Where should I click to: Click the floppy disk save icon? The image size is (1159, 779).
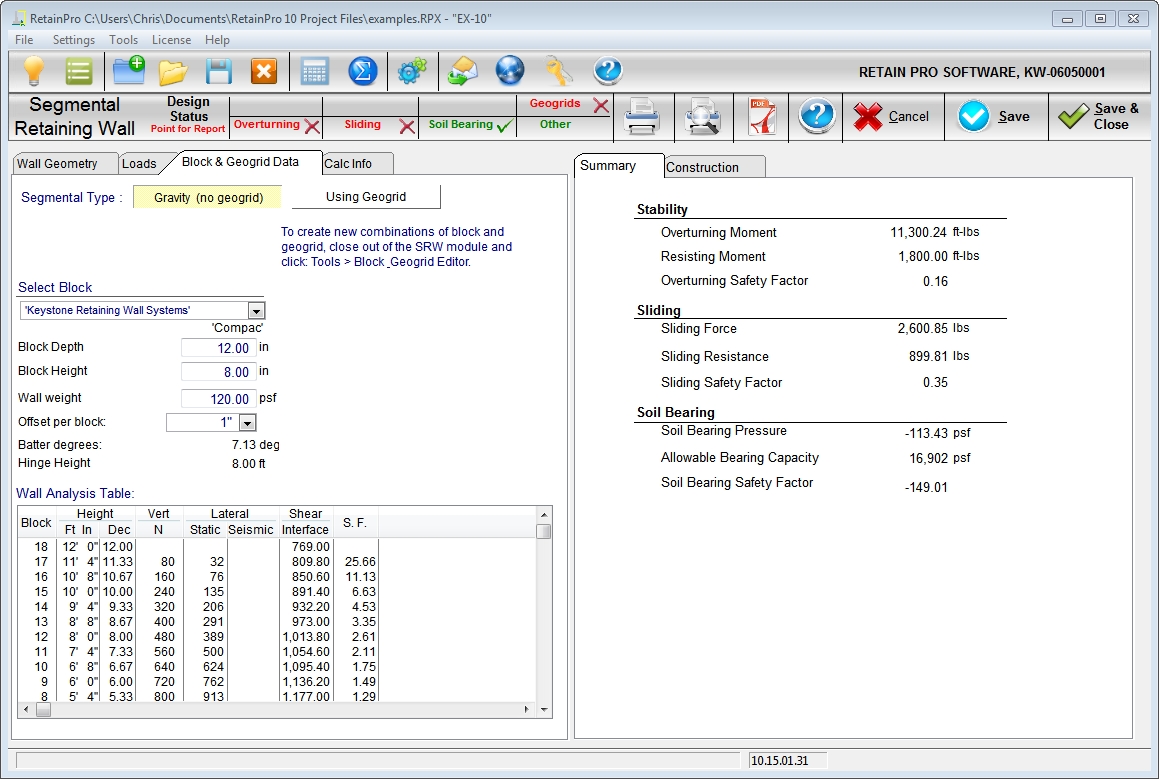tap(219, 71)
